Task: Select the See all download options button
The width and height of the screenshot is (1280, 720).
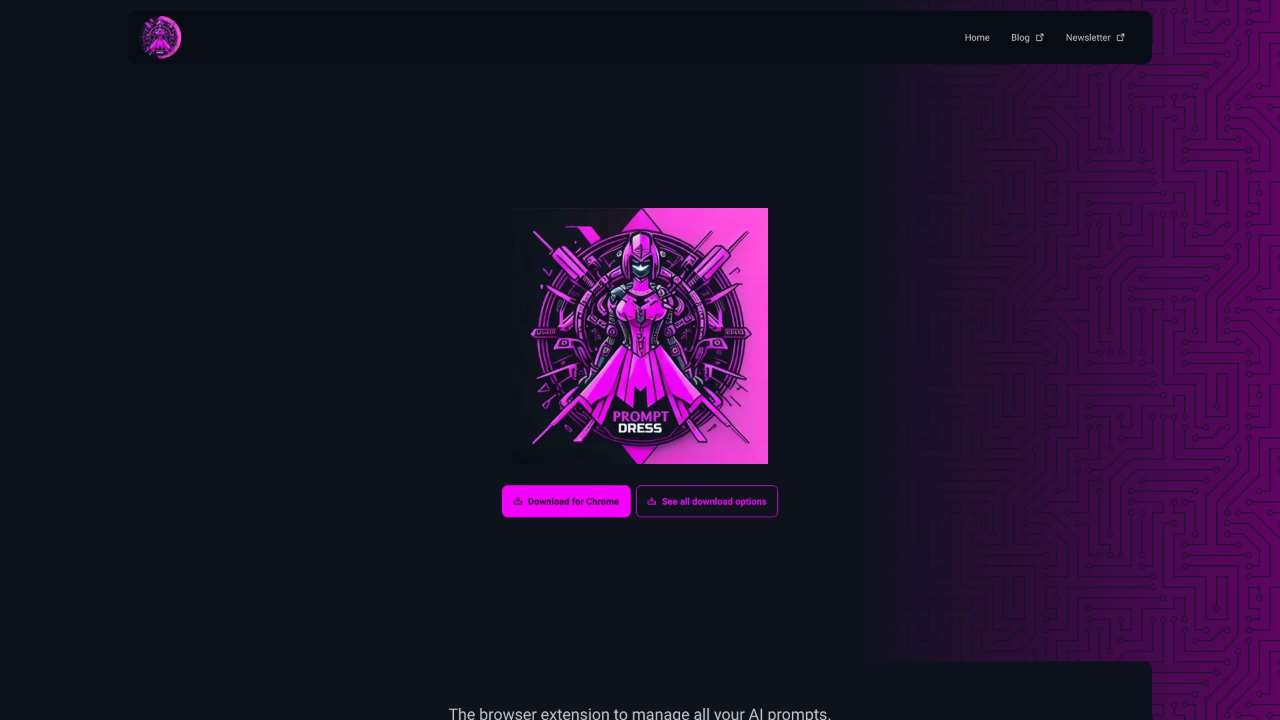Action: (x=707, y=501)
